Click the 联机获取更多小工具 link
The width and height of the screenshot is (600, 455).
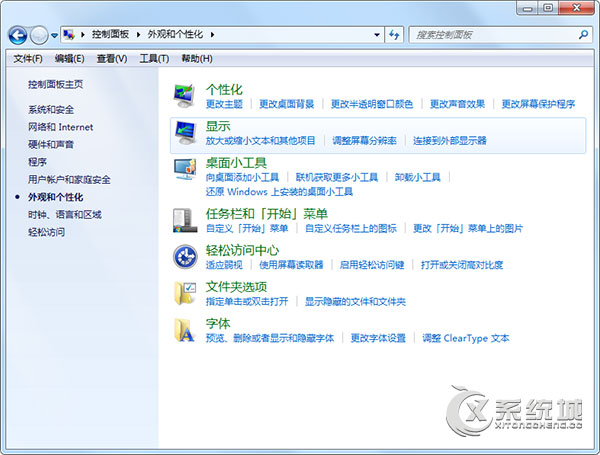tap(337, 178)
